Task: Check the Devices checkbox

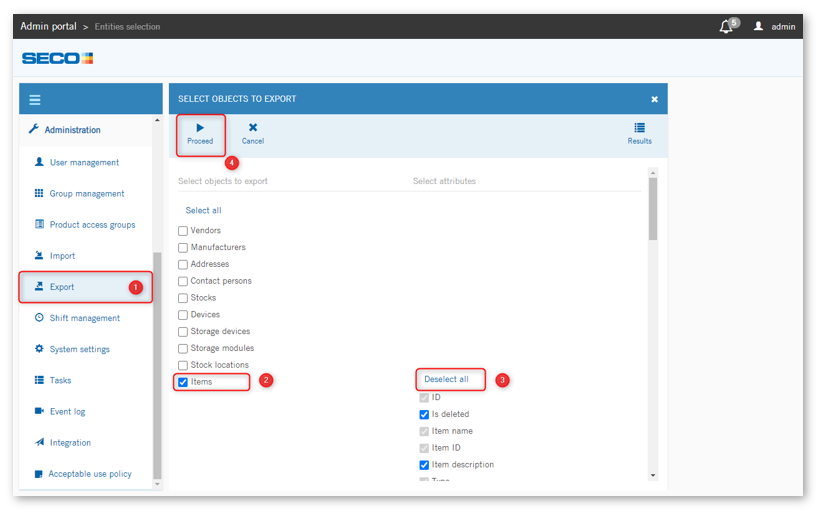Action: pyautogui.click(x=183, y=315)
